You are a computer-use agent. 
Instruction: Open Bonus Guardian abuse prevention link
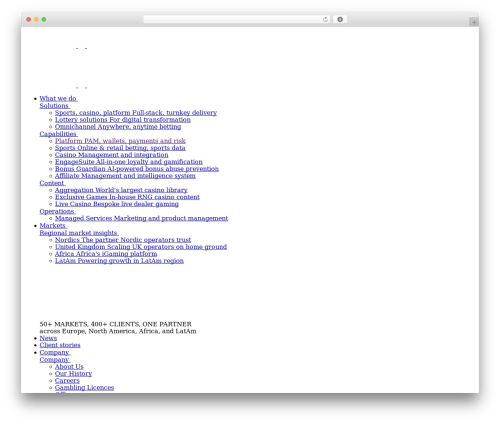(x=137, y=169)
